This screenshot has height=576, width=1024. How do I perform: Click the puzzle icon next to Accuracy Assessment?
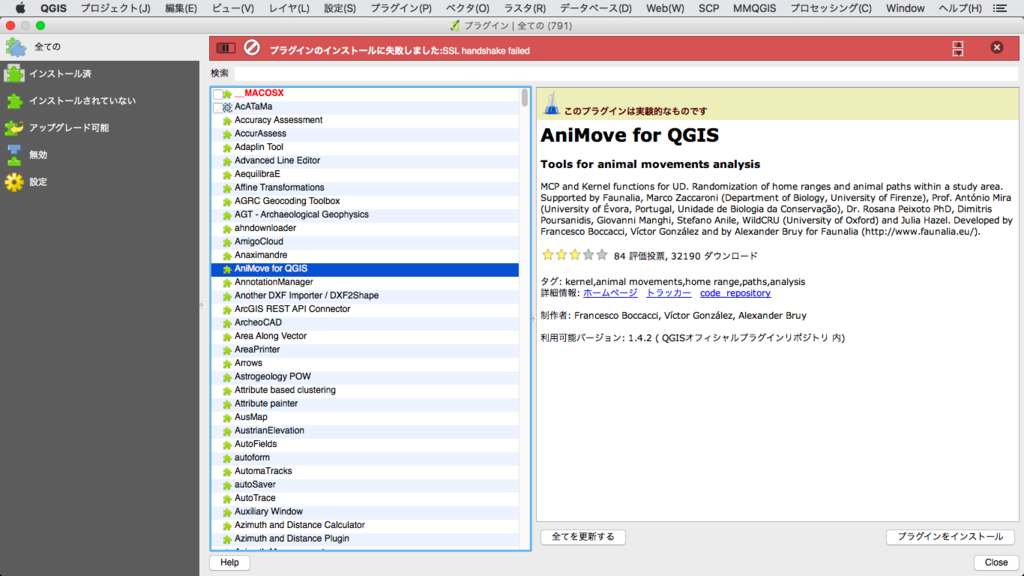227,121
